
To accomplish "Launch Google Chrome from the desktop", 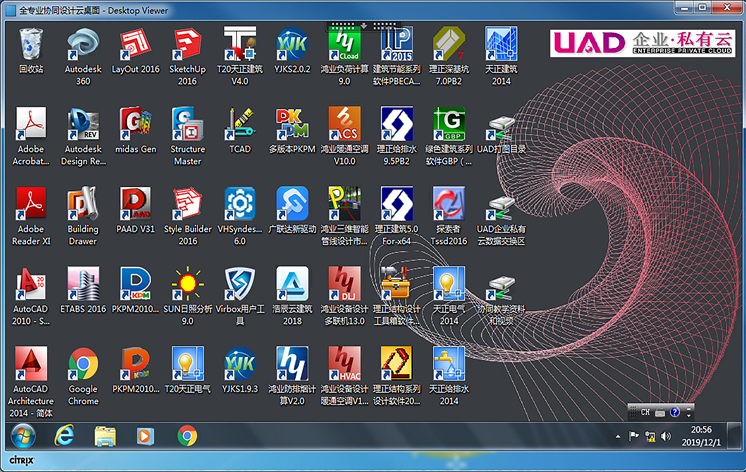I will [x=83, y=365].
